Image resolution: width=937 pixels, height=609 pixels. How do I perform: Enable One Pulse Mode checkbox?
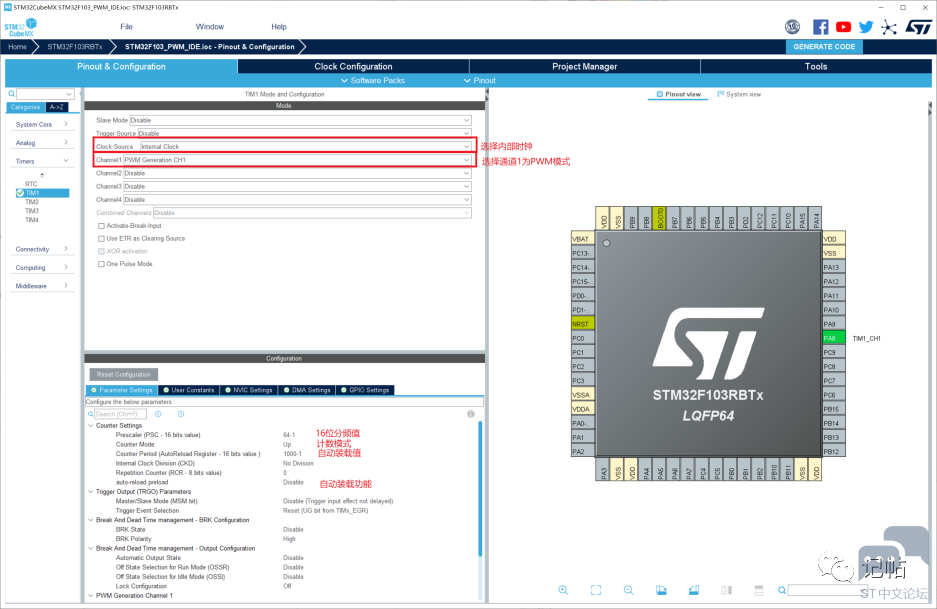coord(101,264)
